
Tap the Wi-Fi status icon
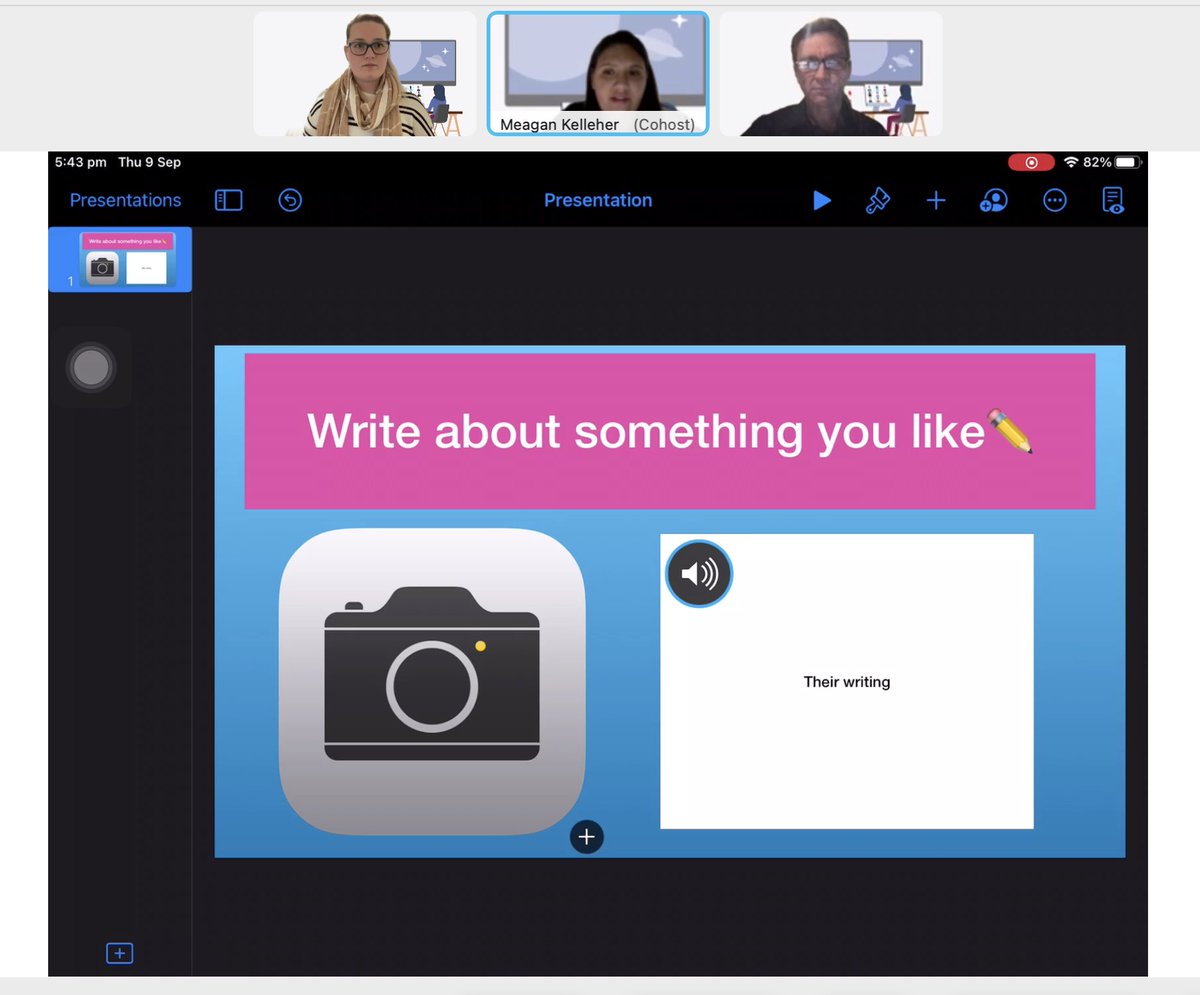click(1071, 162)
